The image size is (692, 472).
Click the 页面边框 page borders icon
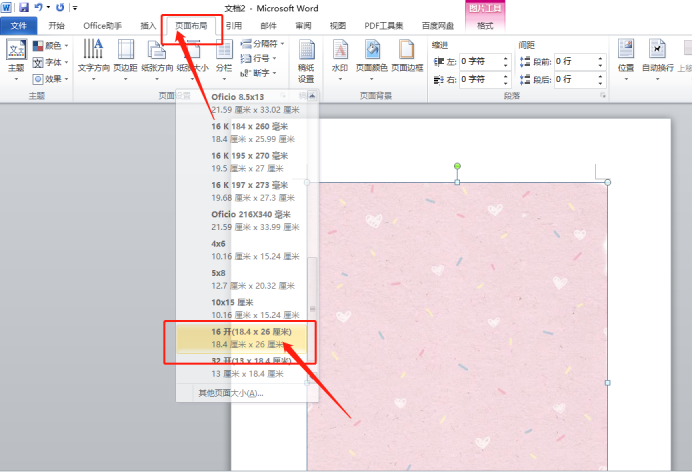[x=407, y=57]
